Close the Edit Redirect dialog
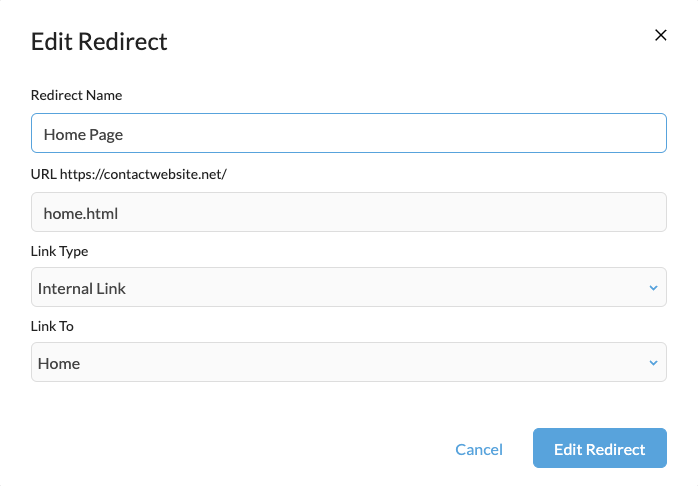Screen dimensions: 698x486 tap(660, 35)
